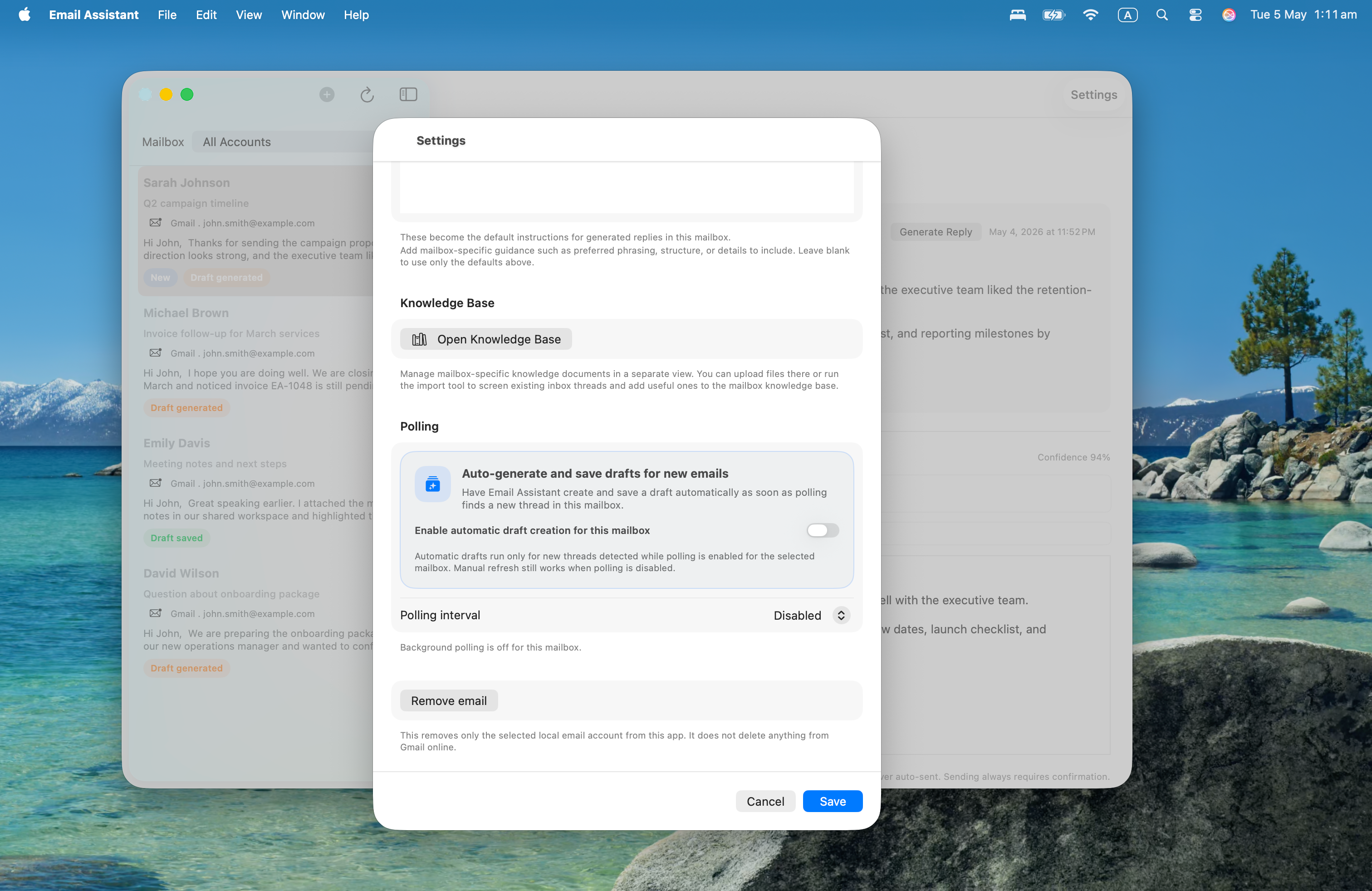The width and height of the screenshot is (1372, 891).
Task: Save the Settings changes
Action: click(833, 802)
